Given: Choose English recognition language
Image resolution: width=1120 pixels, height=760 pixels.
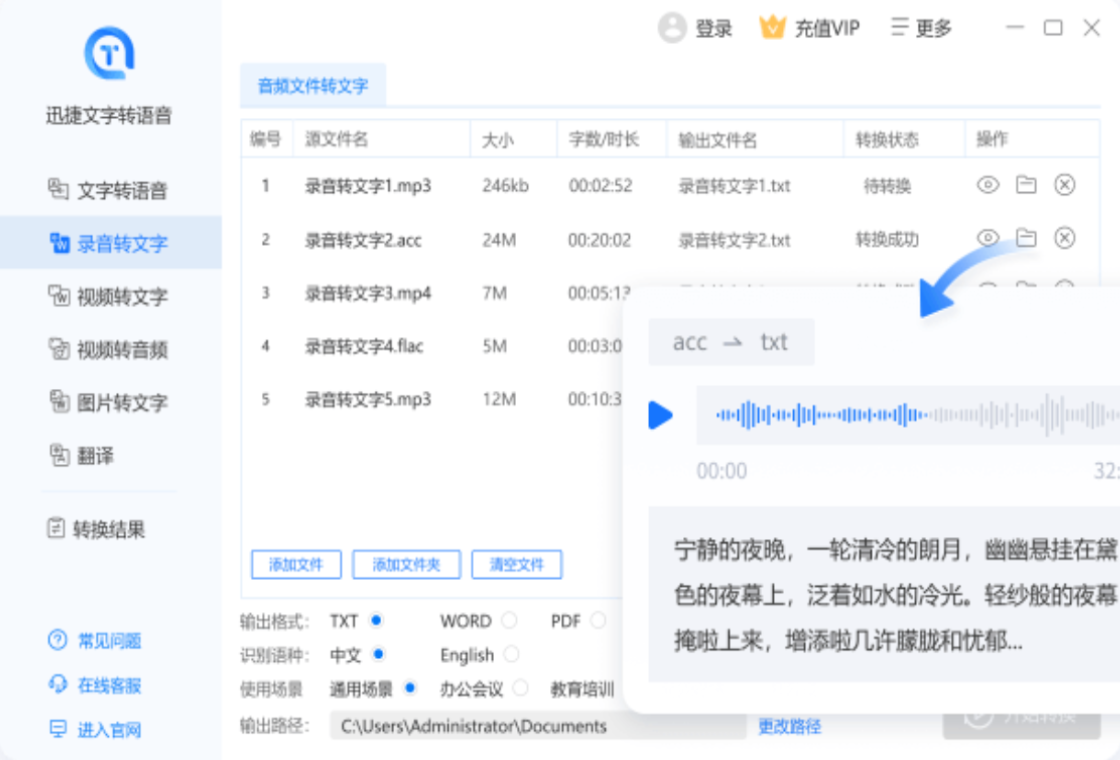Looking at the screenshot, I should coord(511,654).
